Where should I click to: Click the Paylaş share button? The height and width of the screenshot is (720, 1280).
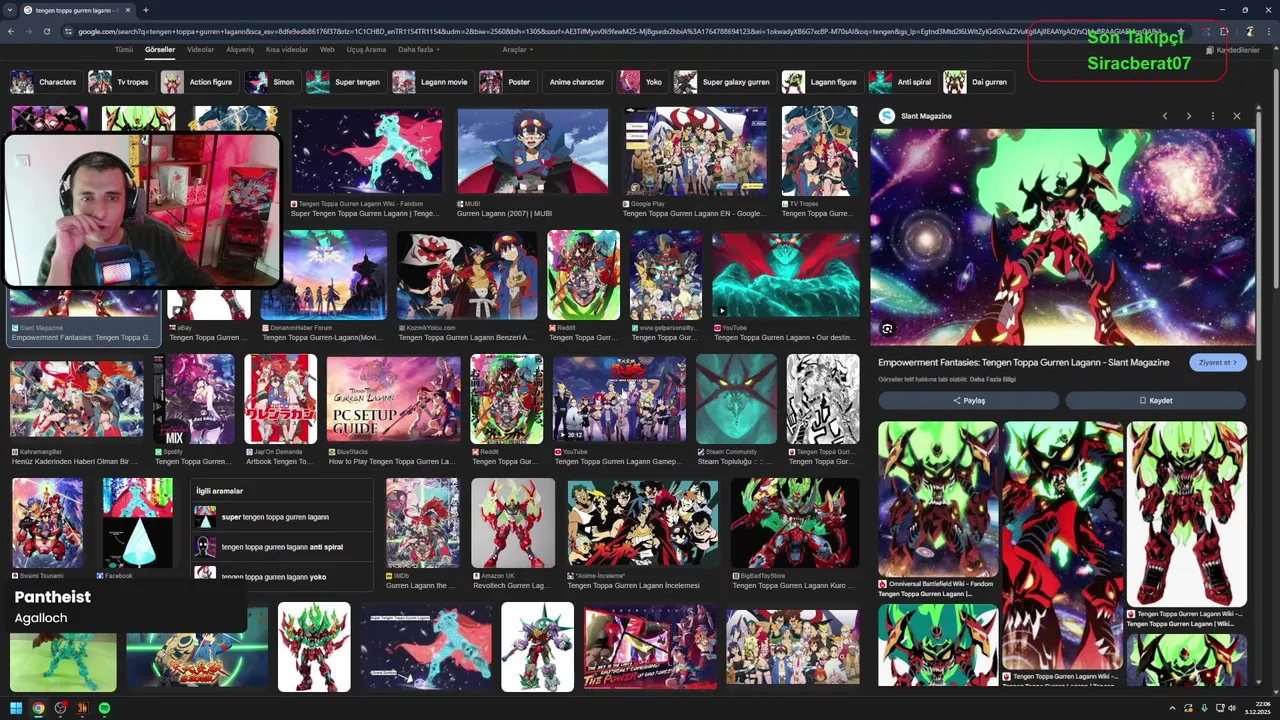pos(968,400)
